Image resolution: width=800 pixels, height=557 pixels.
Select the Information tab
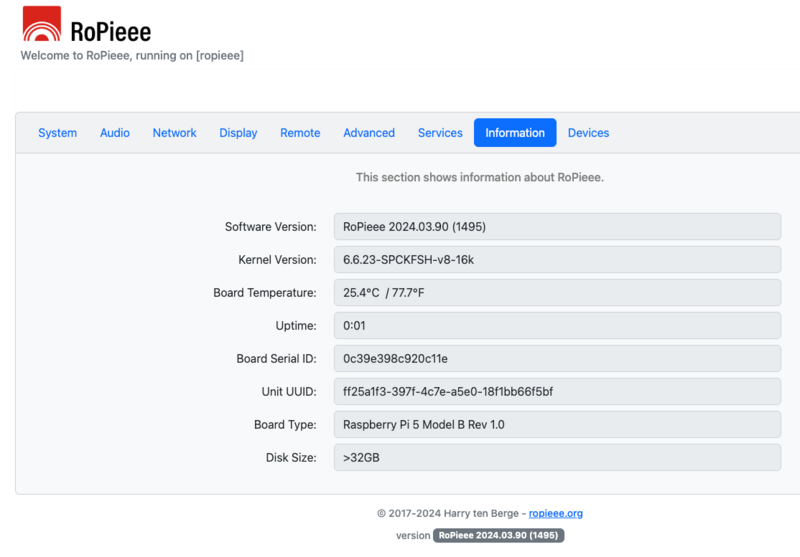click(x=515, y=133)
